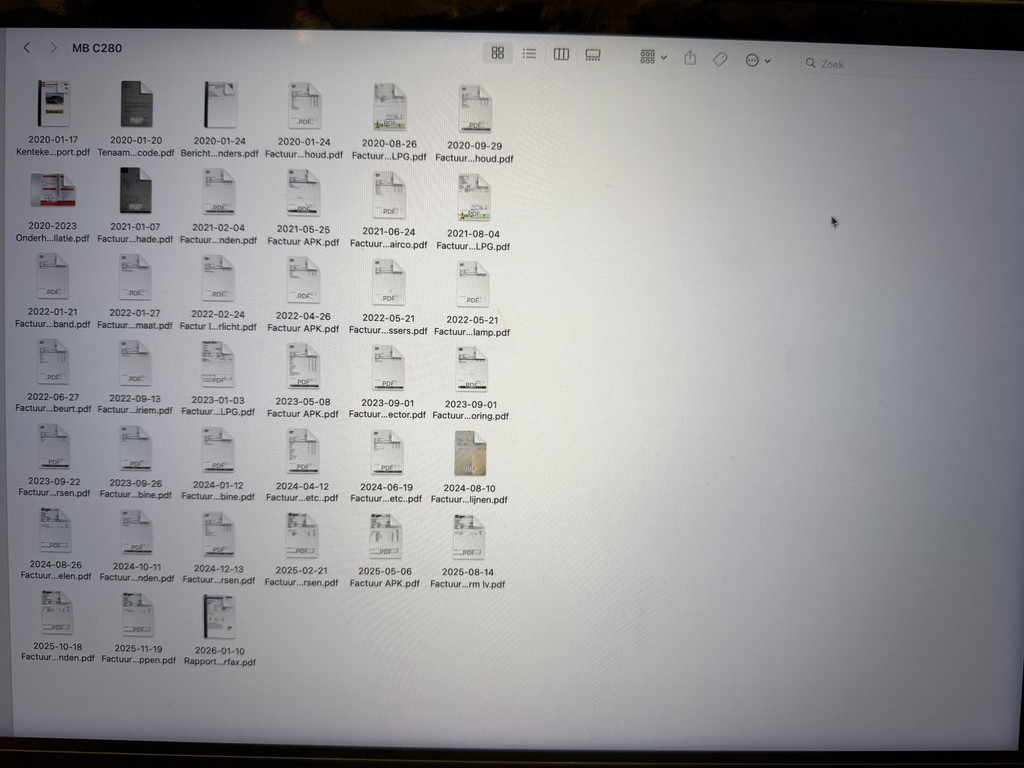
Task: Click the Share icon in toolbar
Action: pyautogui.click(x=690, y=59)
